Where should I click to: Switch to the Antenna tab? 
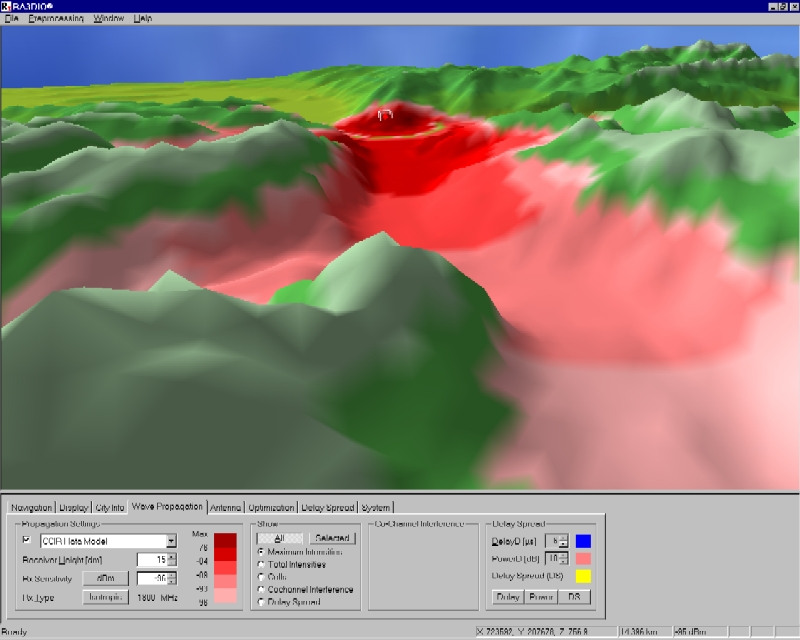(225, 507)
